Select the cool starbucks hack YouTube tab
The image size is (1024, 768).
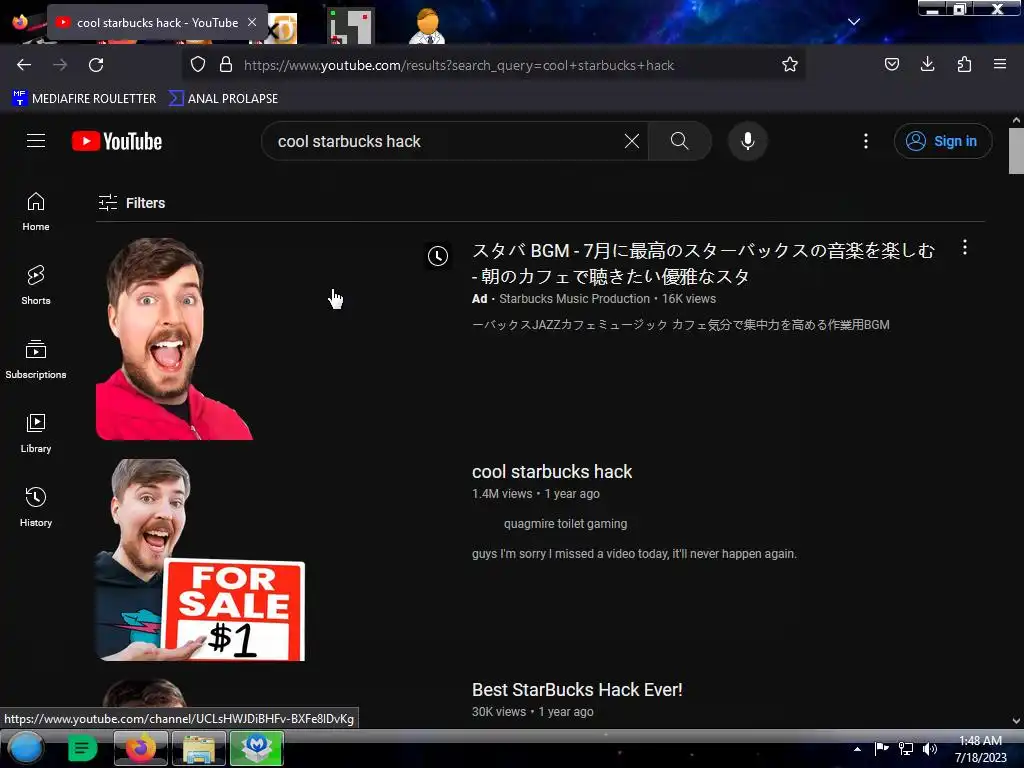tap(157, 22)
